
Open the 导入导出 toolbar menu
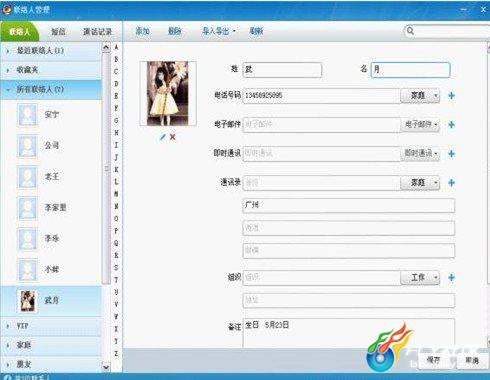pyautogui.click(x=219, y=31)
